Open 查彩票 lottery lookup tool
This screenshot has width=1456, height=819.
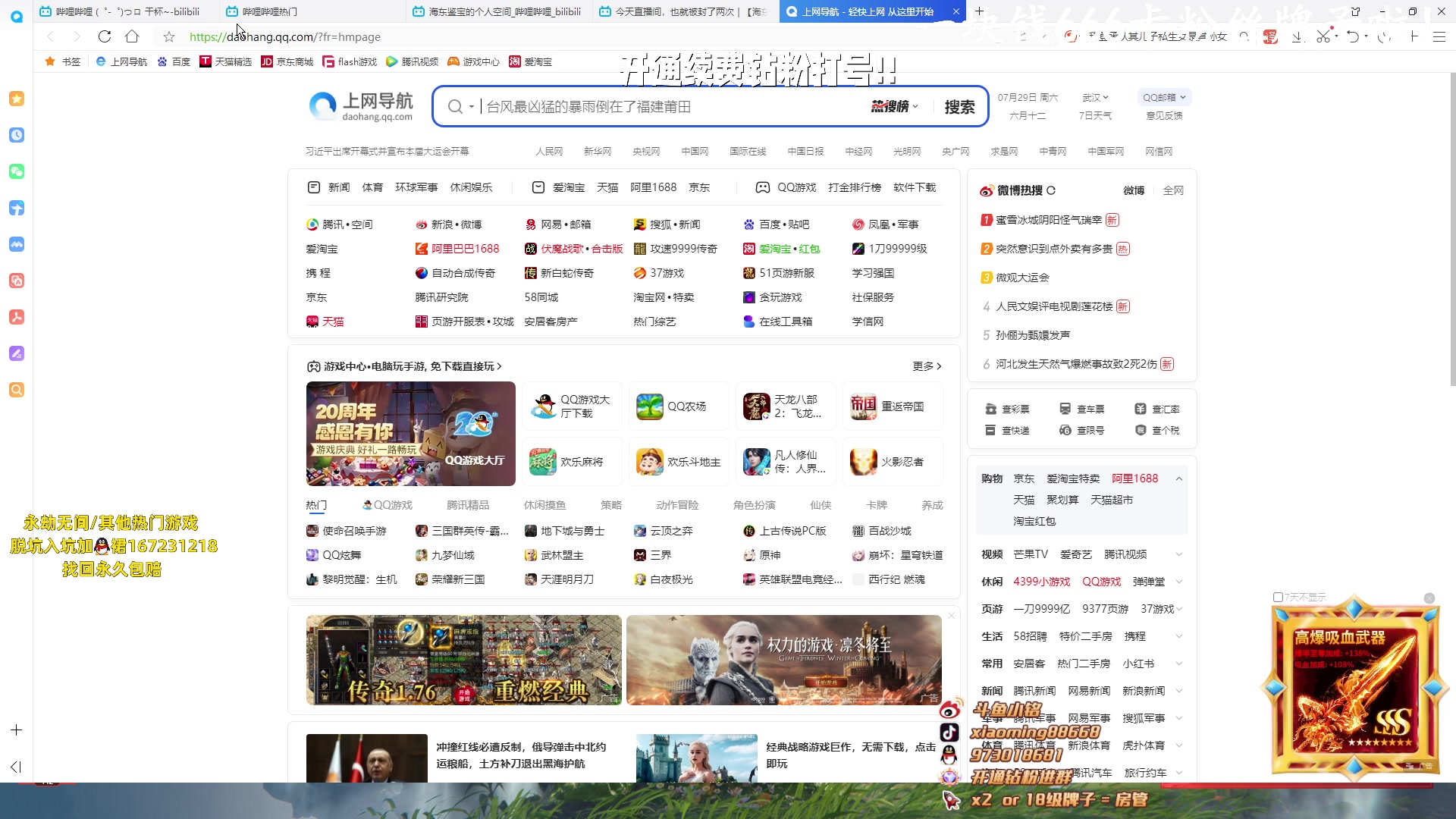(x=1007, y=409)
